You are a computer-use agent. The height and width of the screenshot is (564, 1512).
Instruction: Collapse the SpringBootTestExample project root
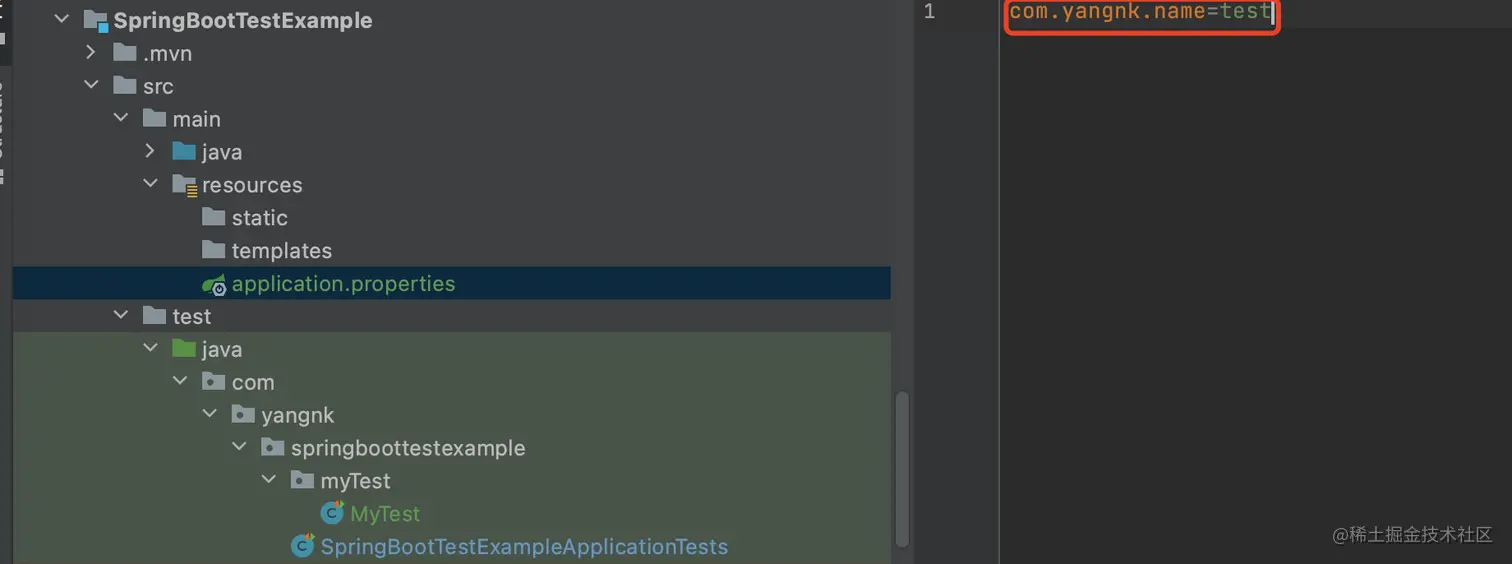(62, 20)
